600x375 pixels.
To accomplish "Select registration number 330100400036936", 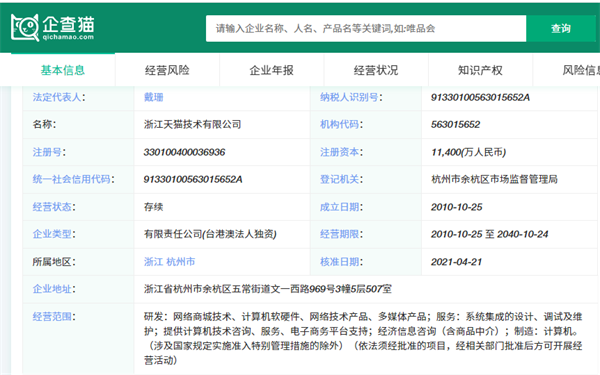I will click(x=184, y=152).
